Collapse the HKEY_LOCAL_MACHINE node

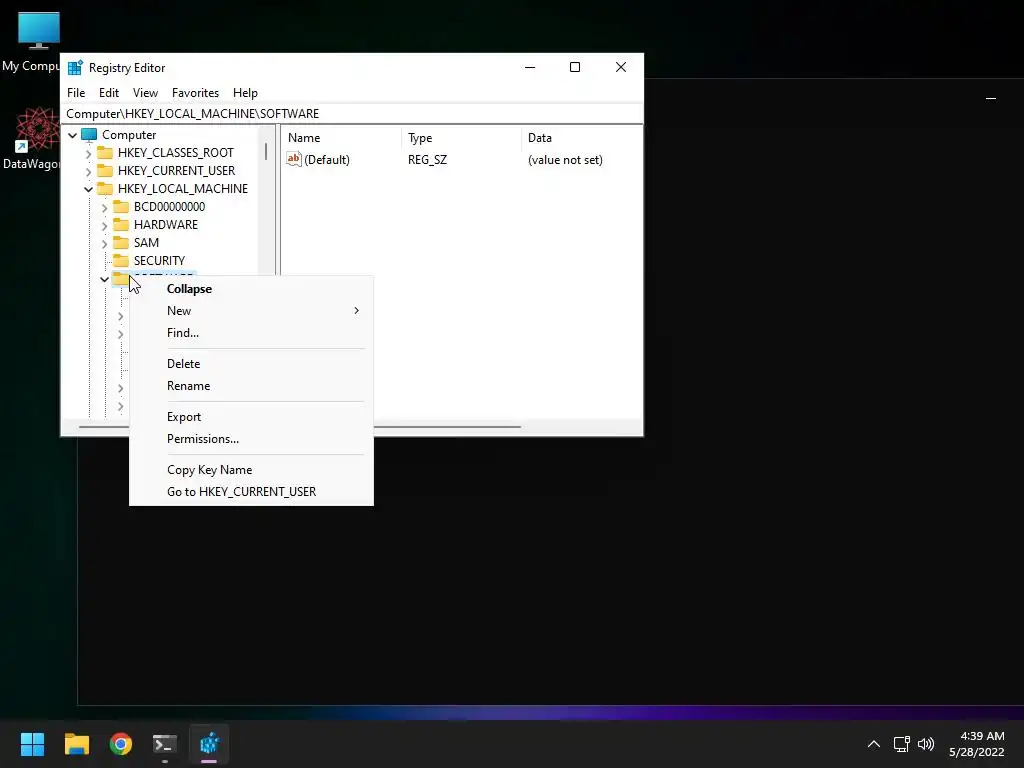pos(89,189)
